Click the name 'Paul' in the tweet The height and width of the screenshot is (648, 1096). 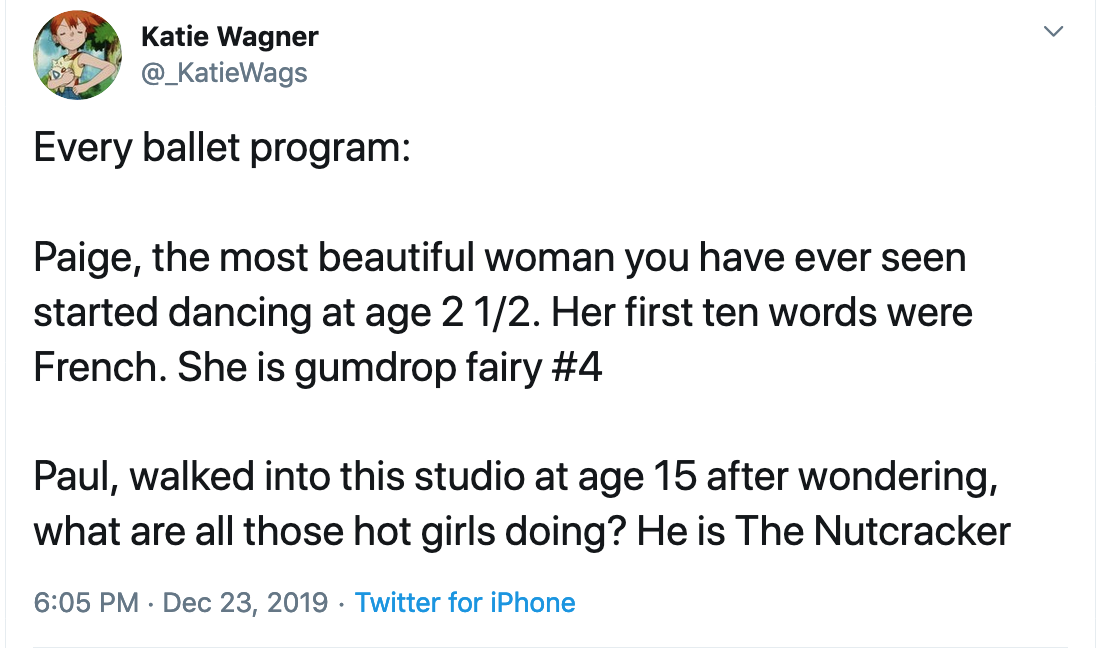pyautogui.click(x=75, y=477)
